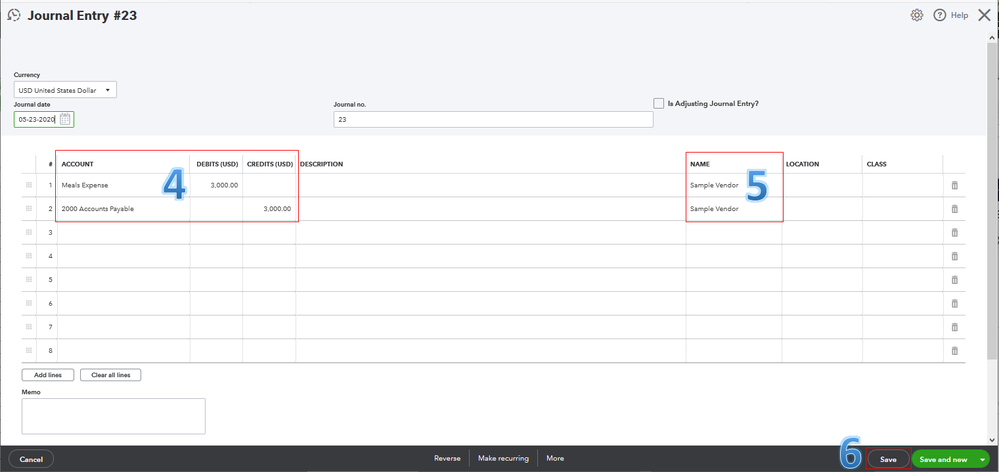999x472 pixels.
Task: Delete line 6 with trash icon
Action: pos(954,303)
